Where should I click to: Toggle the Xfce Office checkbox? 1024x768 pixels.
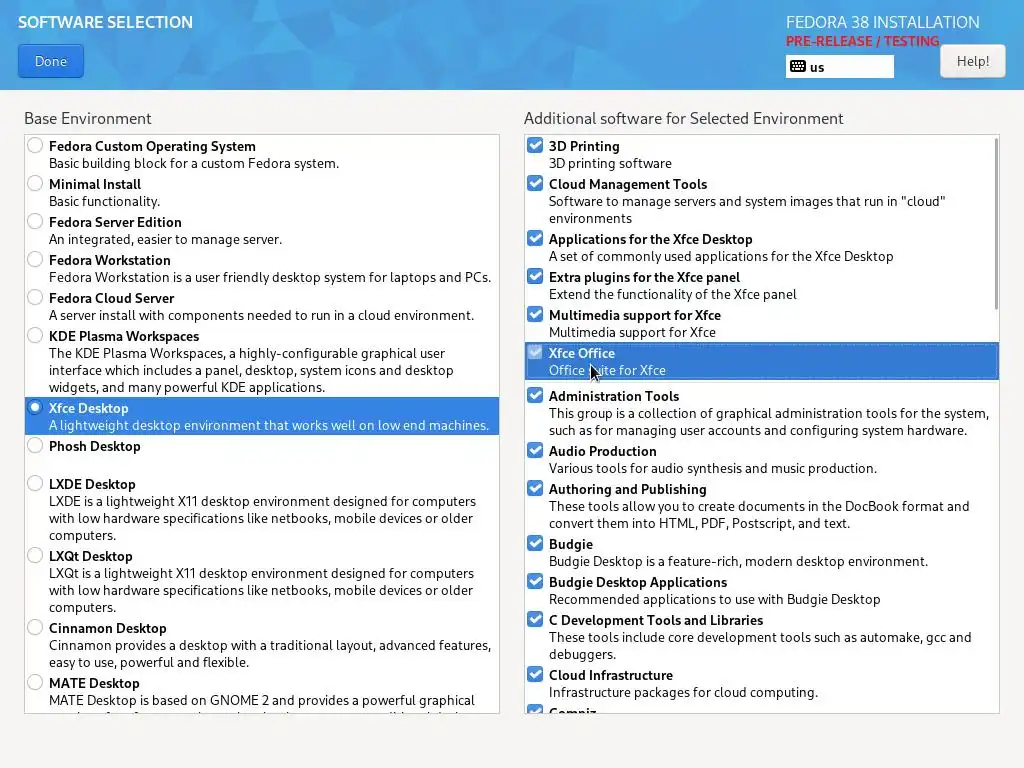pyautogui.click(x=535, y=352)
